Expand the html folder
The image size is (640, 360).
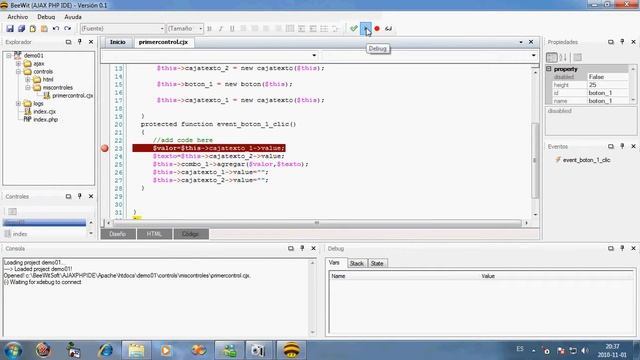point(27,80)
